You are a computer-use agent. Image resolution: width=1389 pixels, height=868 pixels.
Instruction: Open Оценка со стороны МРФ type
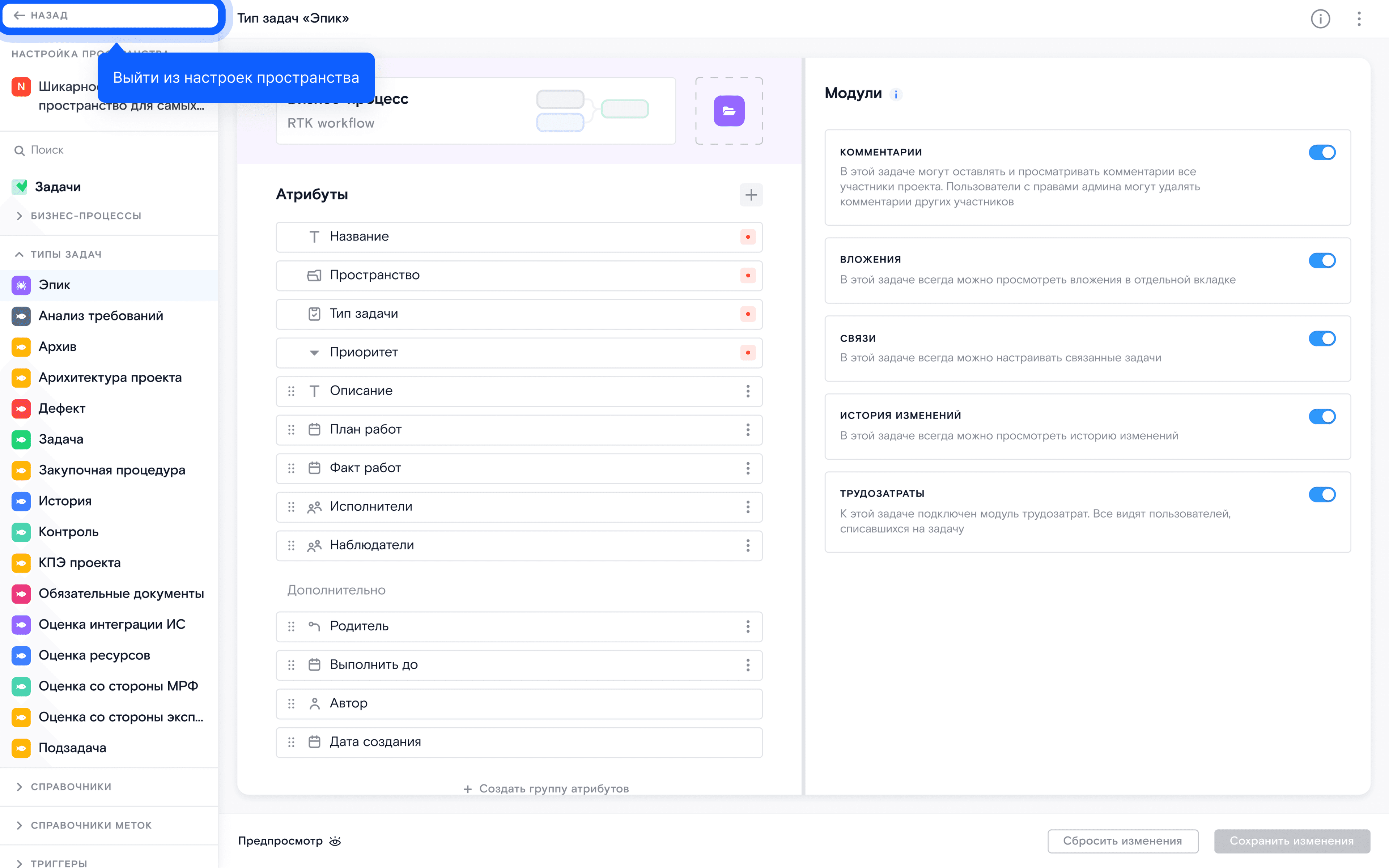[109, 686]
